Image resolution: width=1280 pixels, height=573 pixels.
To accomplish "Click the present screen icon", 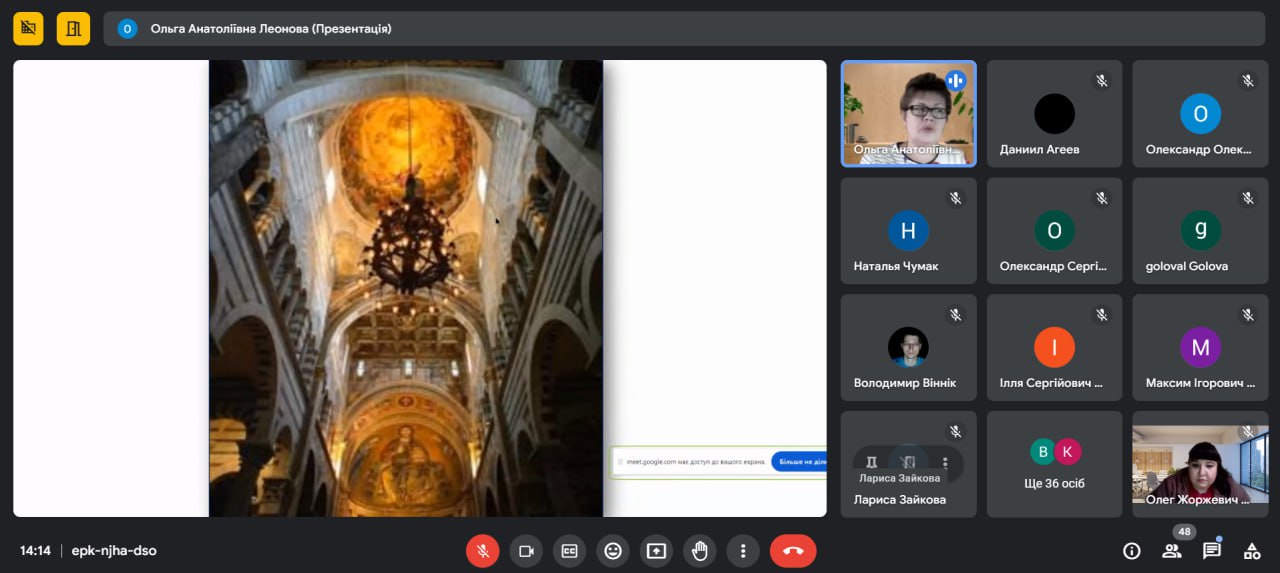I will tap(656, 551).
